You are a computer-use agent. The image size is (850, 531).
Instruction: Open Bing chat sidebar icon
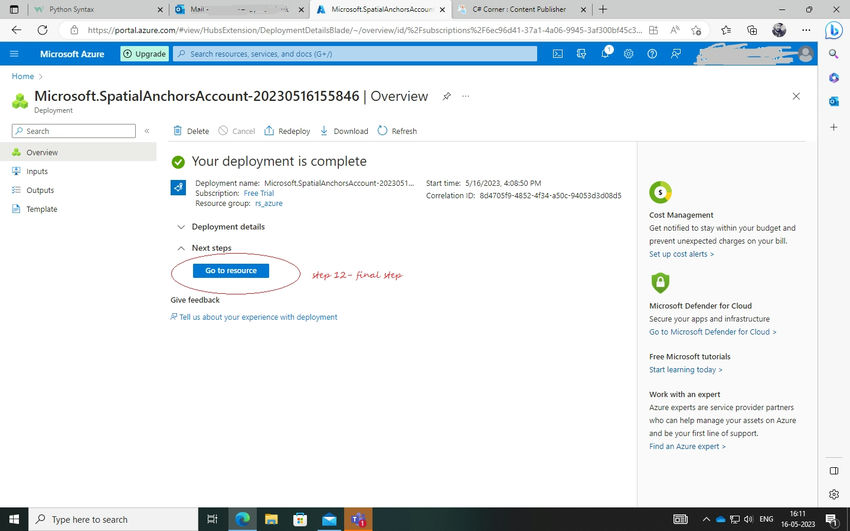[834, 30]
